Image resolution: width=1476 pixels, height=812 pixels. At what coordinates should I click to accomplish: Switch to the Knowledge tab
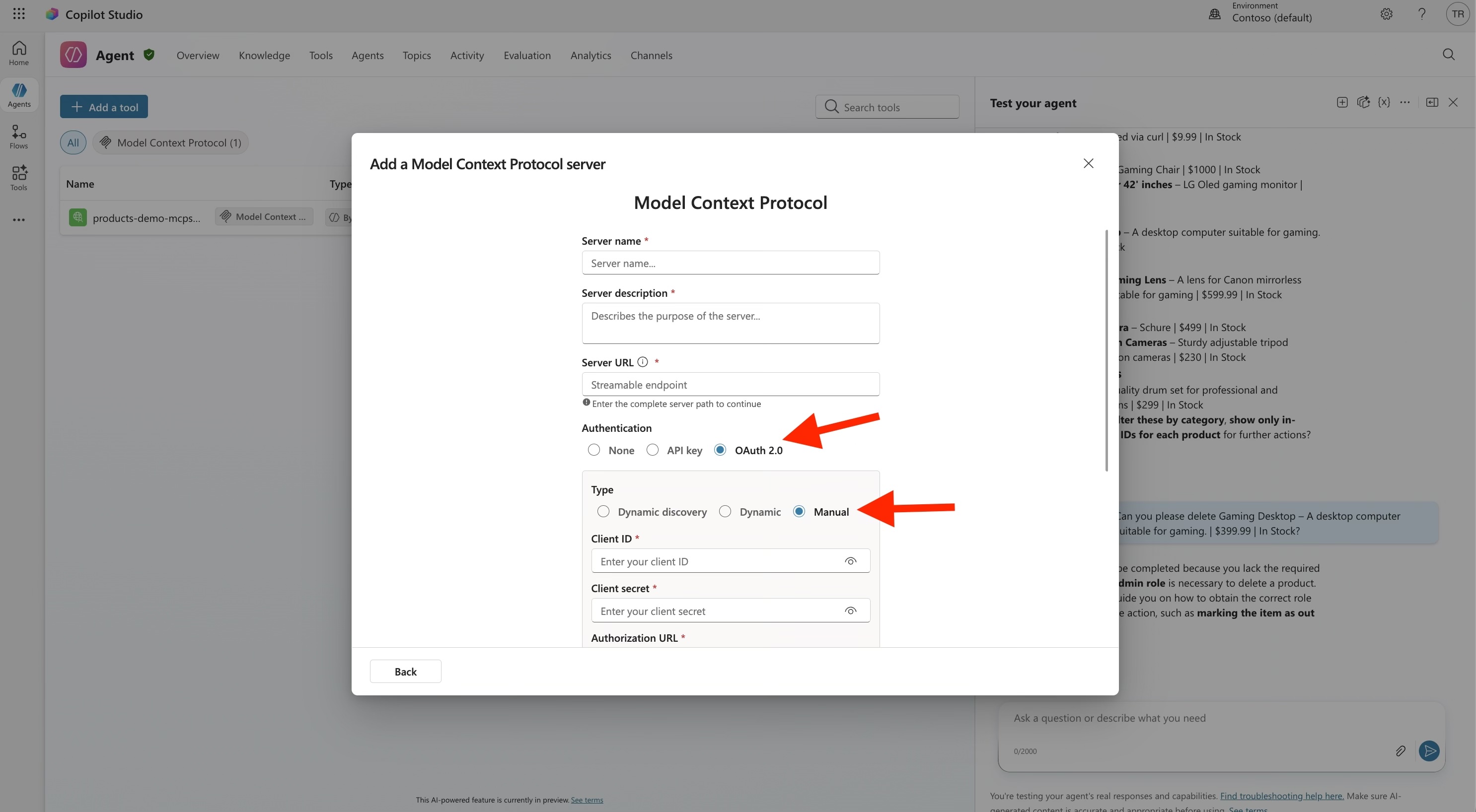click(264, 56)
